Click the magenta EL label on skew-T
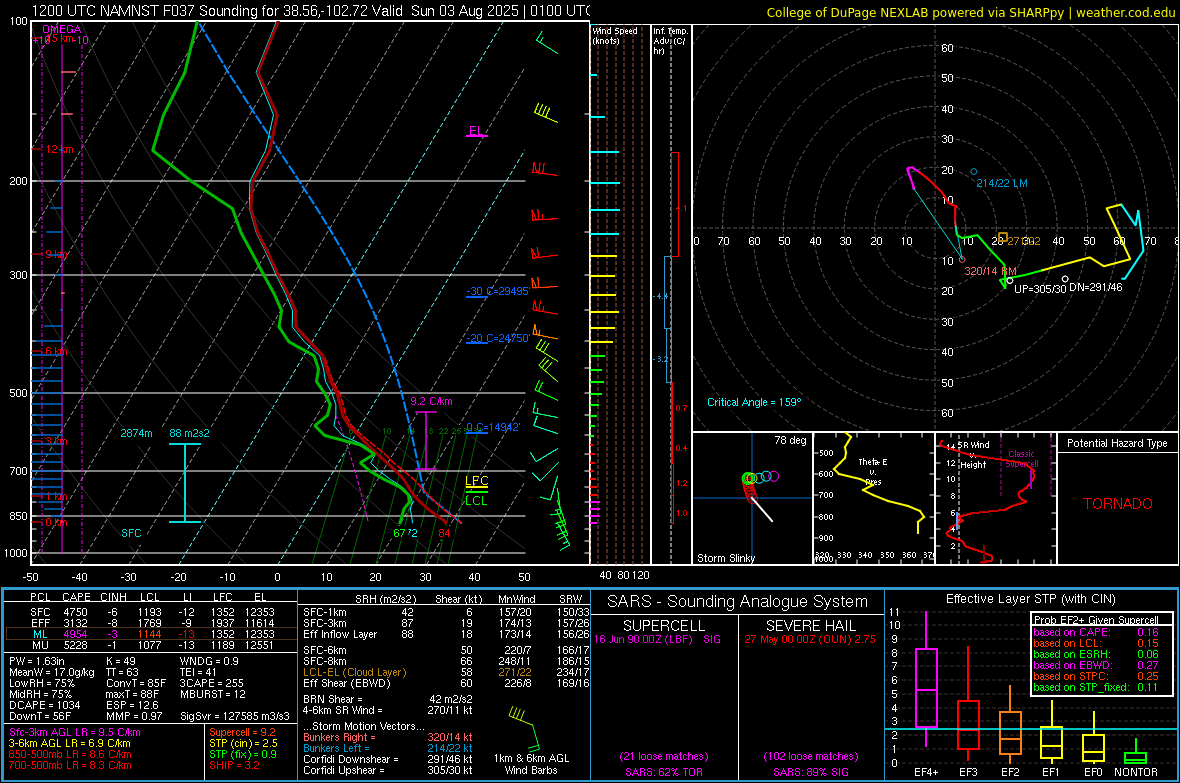The width and height of the screenshot is (1180, 783). [476, 131]
